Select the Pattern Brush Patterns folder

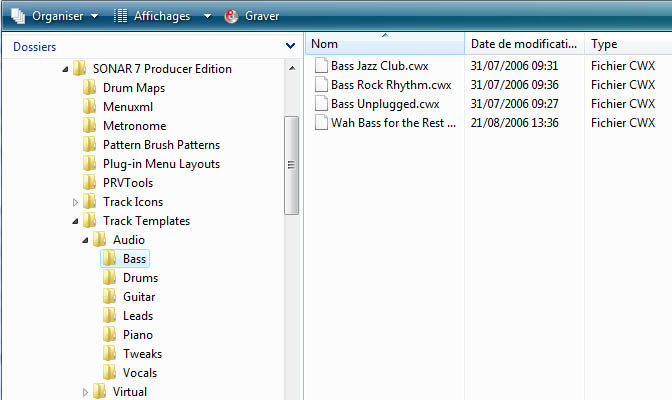pos(161,145)
